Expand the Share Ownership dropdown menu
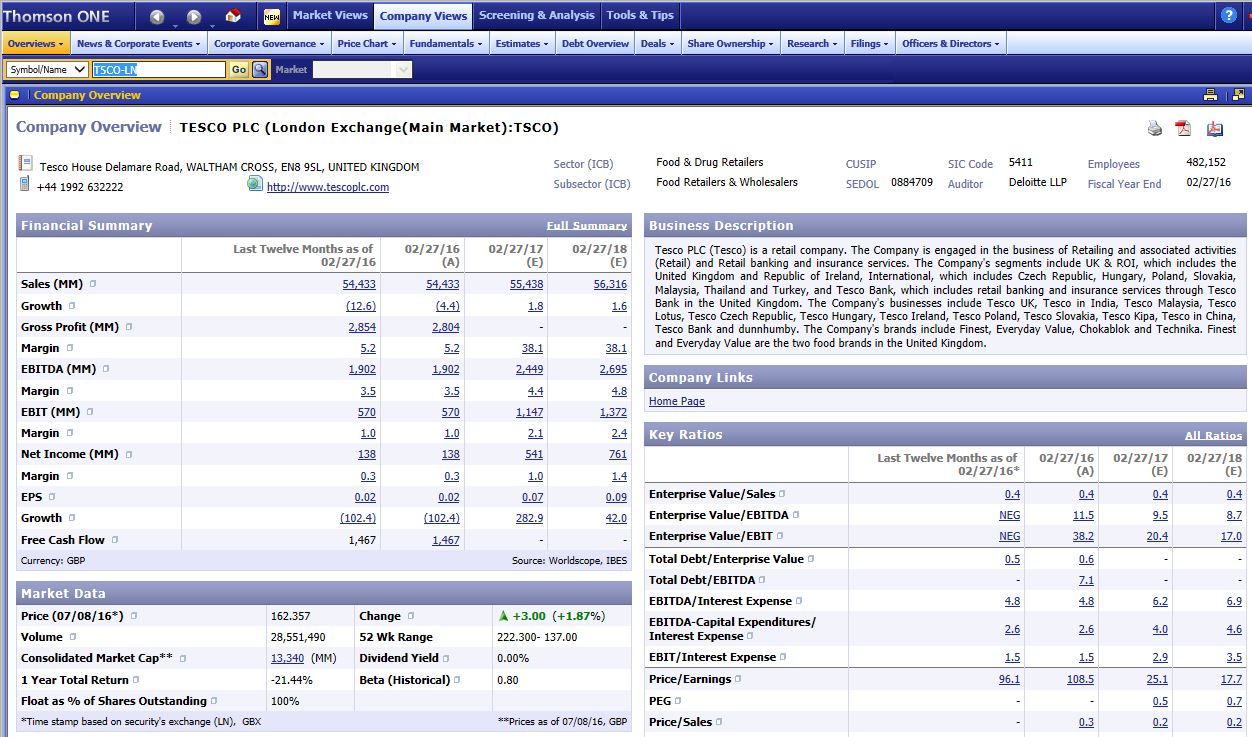 [730, 44]
